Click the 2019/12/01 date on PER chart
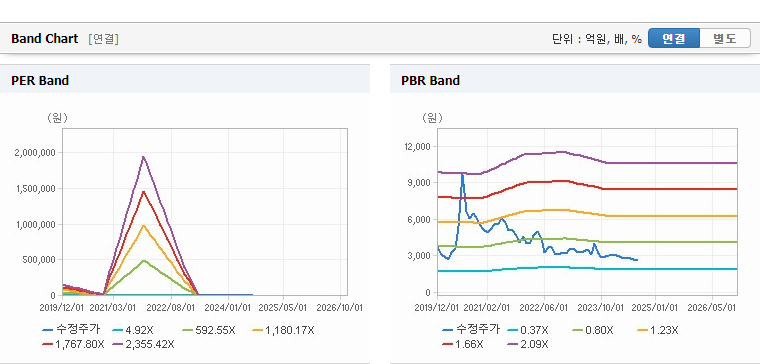Image resolution: width=760 pixels, height=364 pixels. click(x=62, y=307)
